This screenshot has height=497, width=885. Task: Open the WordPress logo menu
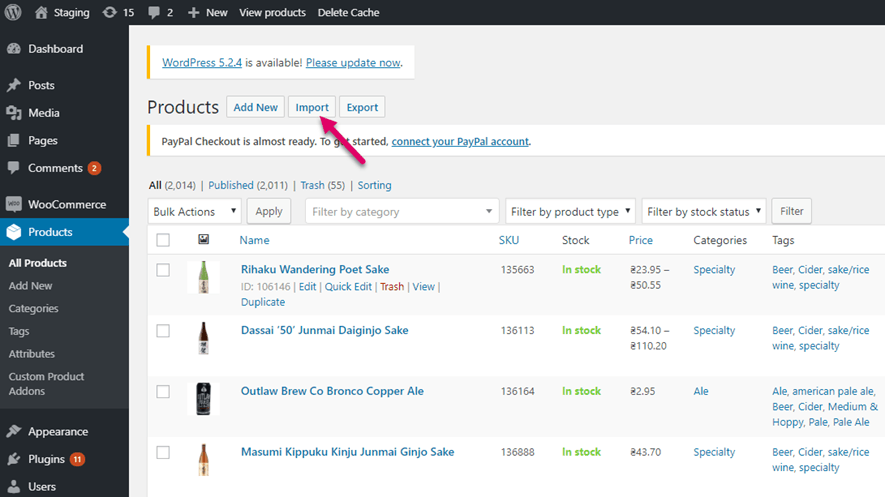(x=13, y=12)
